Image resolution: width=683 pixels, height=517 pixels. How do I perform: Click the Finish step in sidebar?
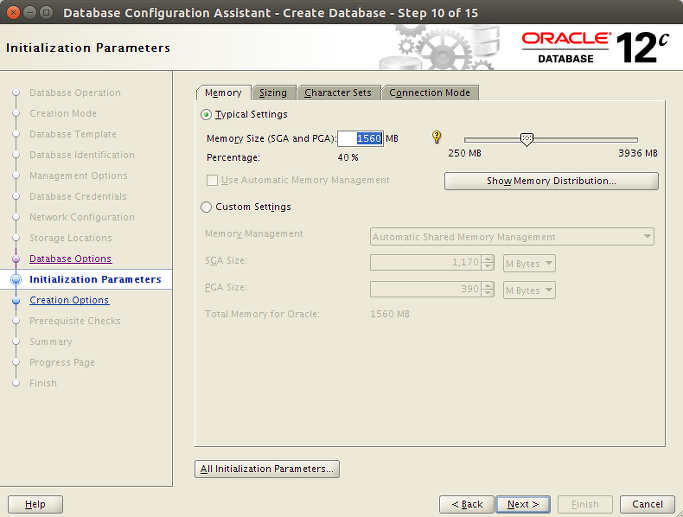point(43,383)
